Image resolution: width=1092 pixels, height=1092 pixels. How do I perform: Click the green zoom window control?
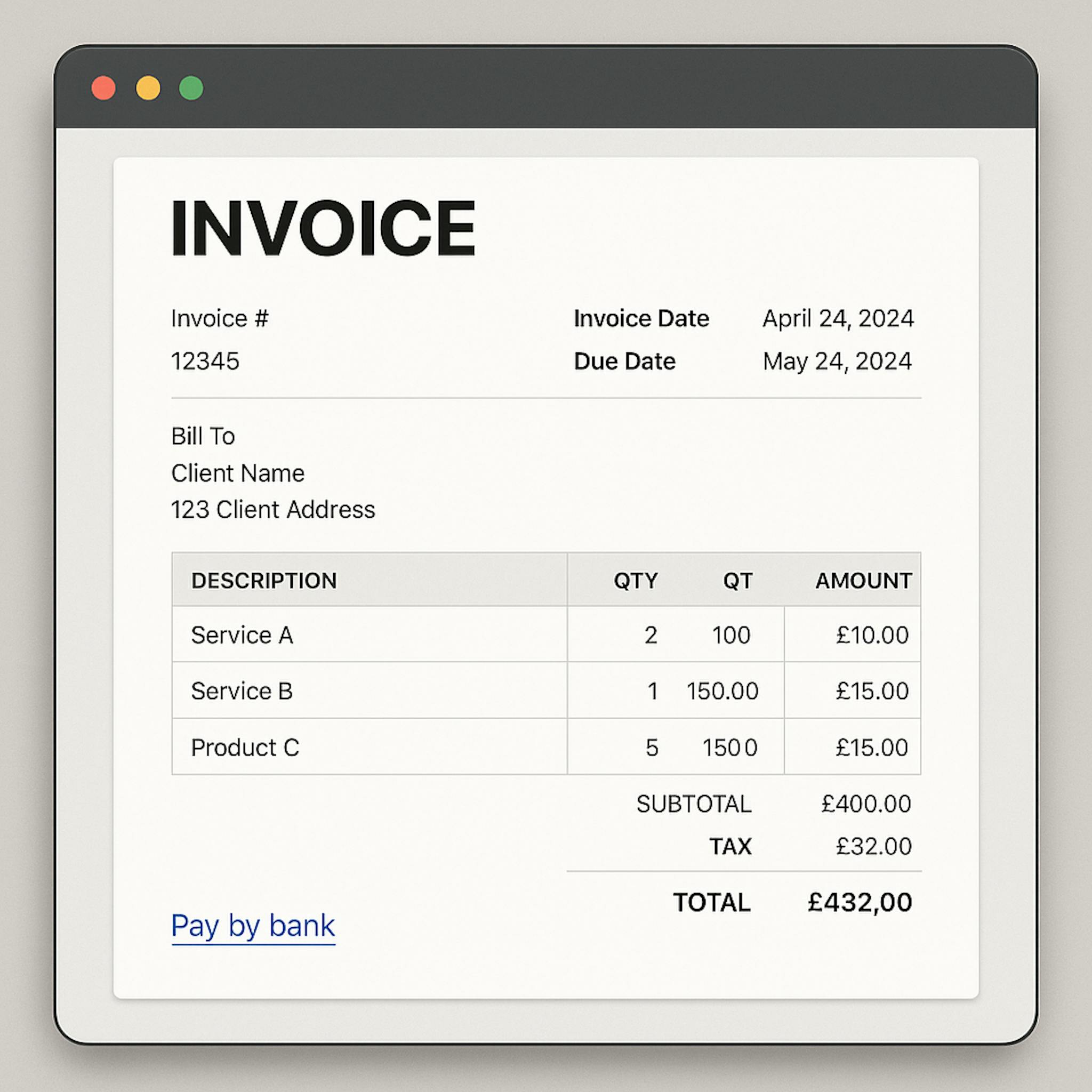pos(191,87)
